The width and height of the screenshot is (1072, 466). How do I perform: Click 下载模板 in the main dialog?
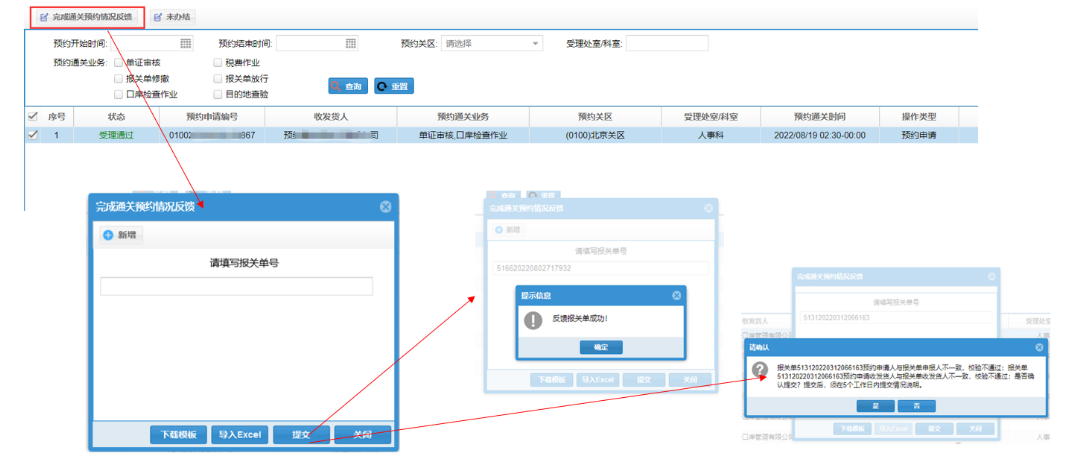click(x=178, y=435)
